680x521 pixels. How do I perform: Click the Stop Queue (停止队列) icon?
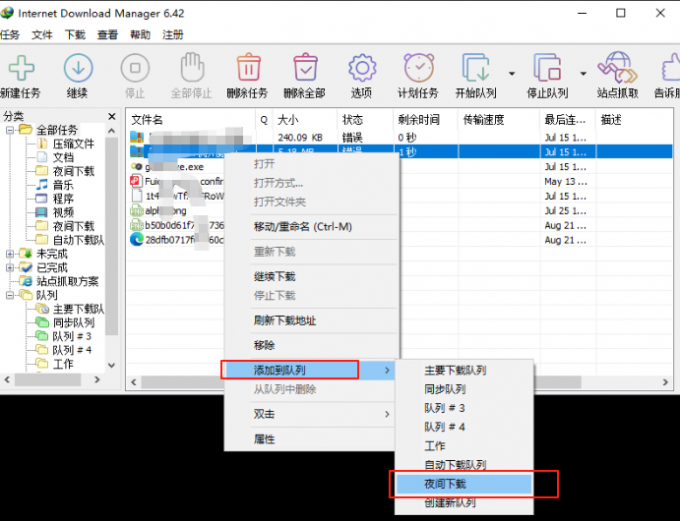tap(547, 68)
